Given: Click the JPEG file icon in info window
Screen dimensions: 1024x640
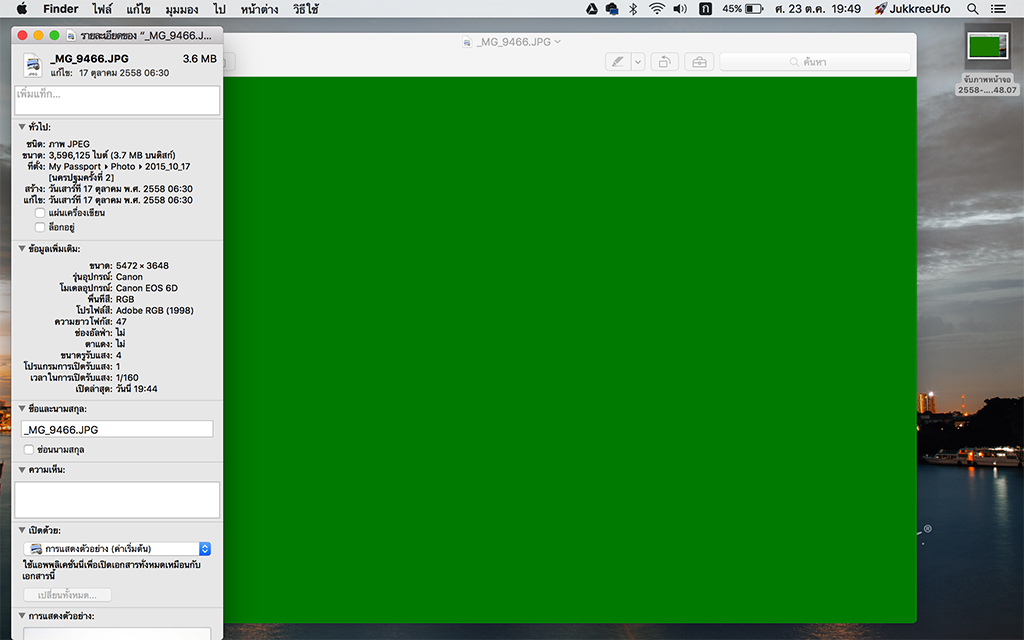Looking at the screenshot, I should click(33, 65).
